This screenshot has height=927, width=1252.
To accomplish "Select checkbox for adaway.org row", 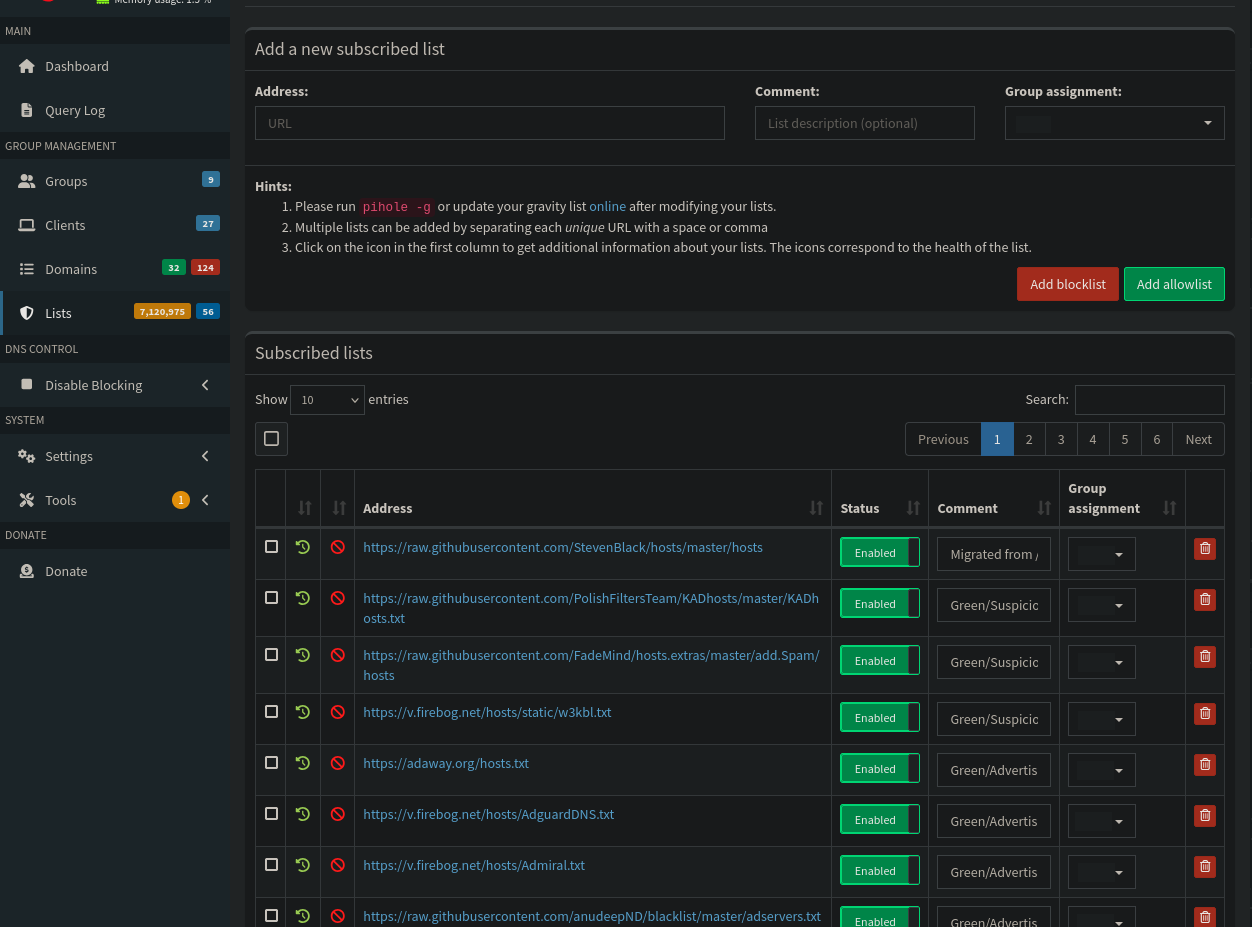I will [271, 762].
